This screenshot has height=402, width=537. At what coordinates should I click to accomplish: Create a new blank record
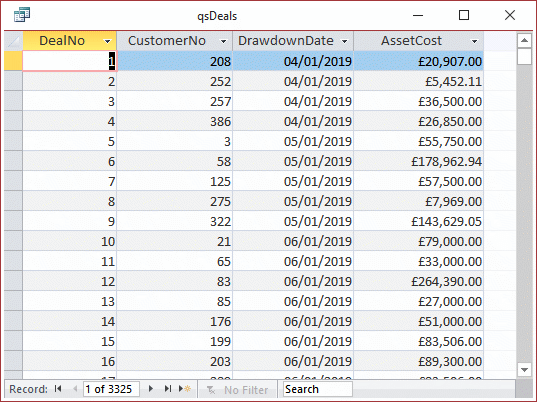pos(185,389)
